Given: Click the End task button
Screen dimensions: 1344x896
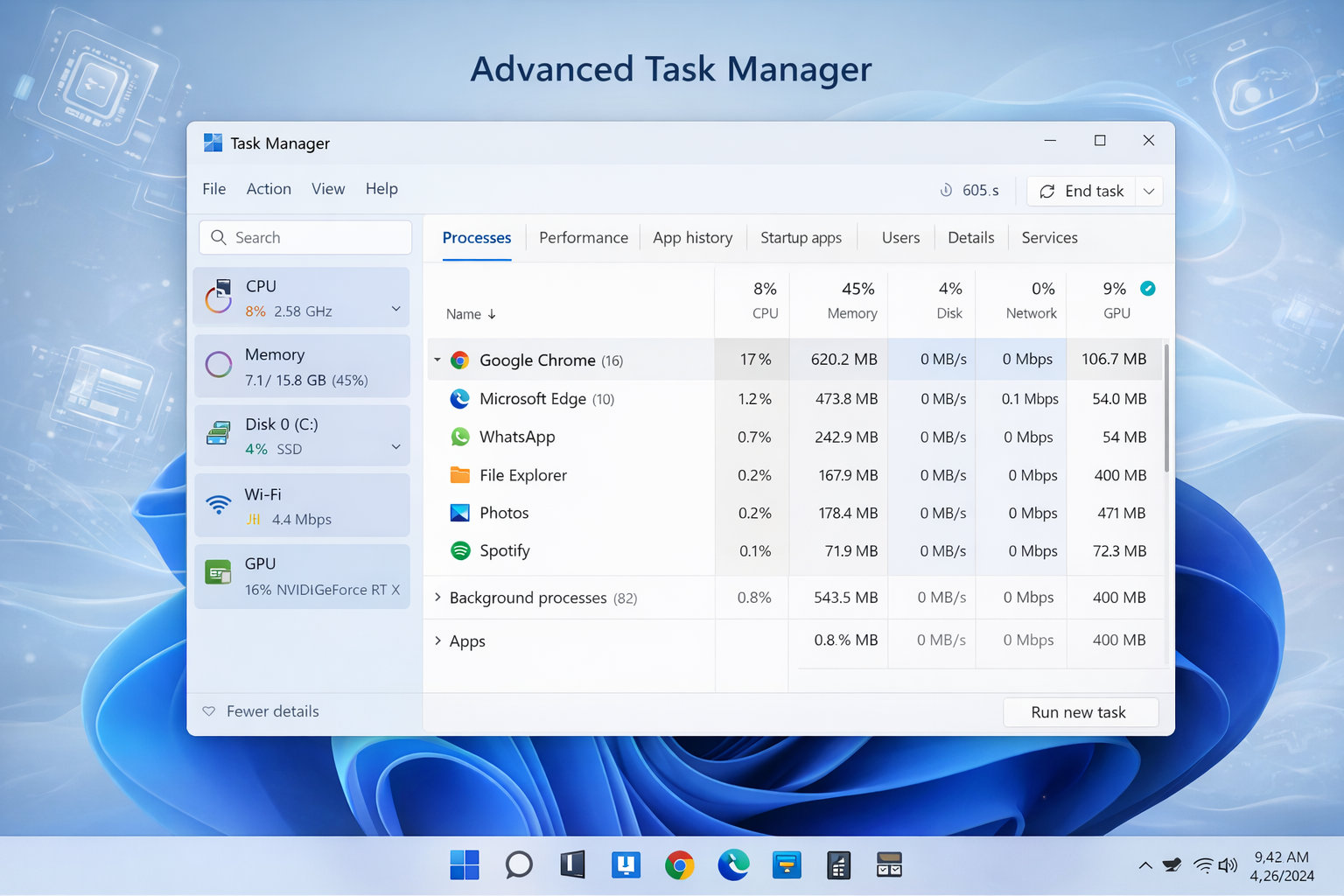Looking at the screenshot, I should click(1082, 191).
